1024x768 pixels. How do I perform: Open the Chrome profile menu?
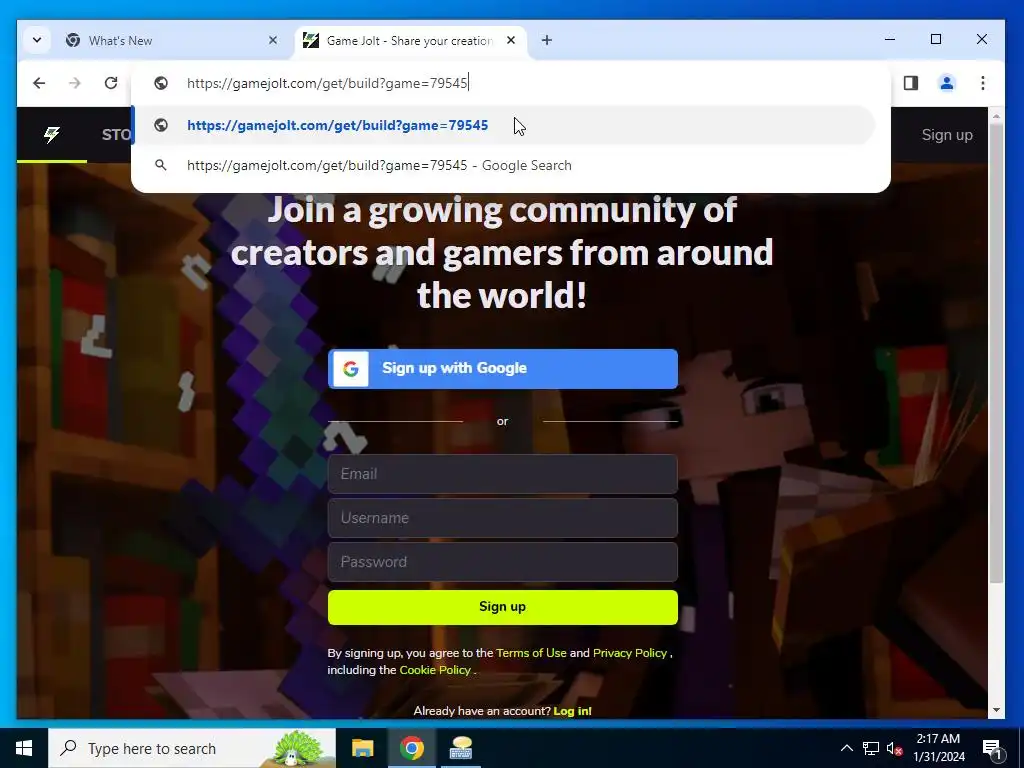coord(947,83)
